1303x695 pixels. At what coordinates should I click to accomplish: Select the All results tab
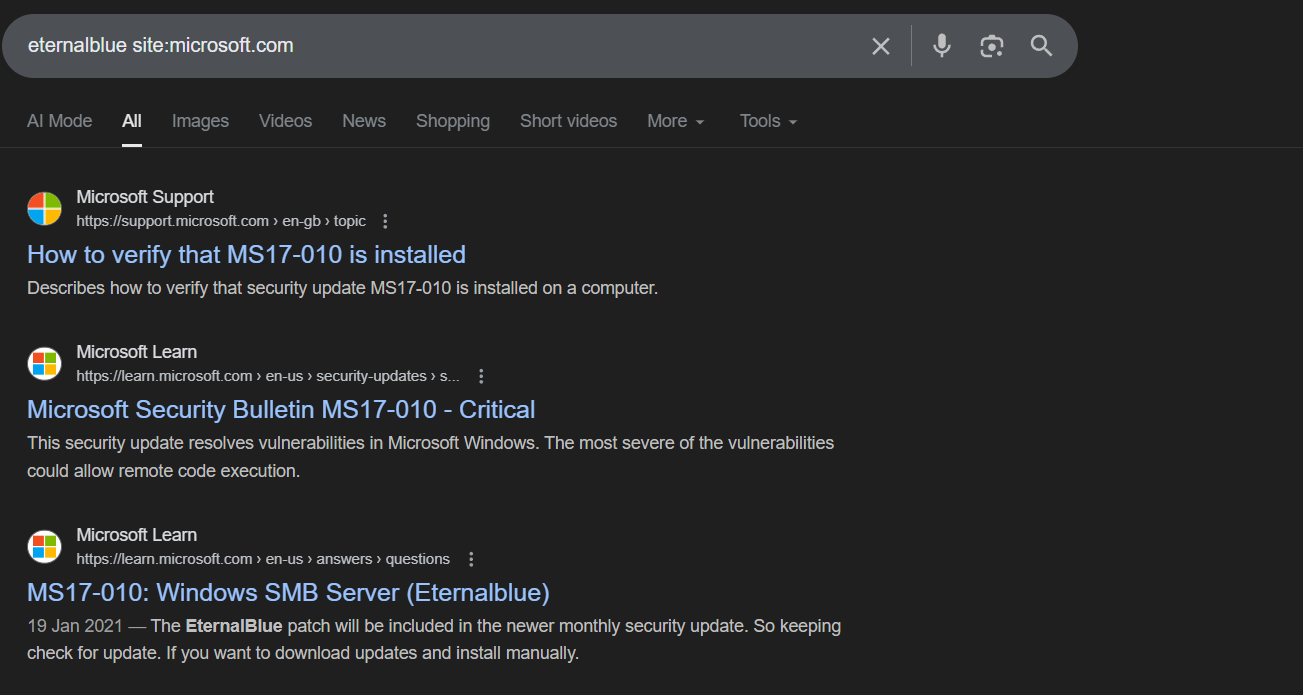click(132, 121)
